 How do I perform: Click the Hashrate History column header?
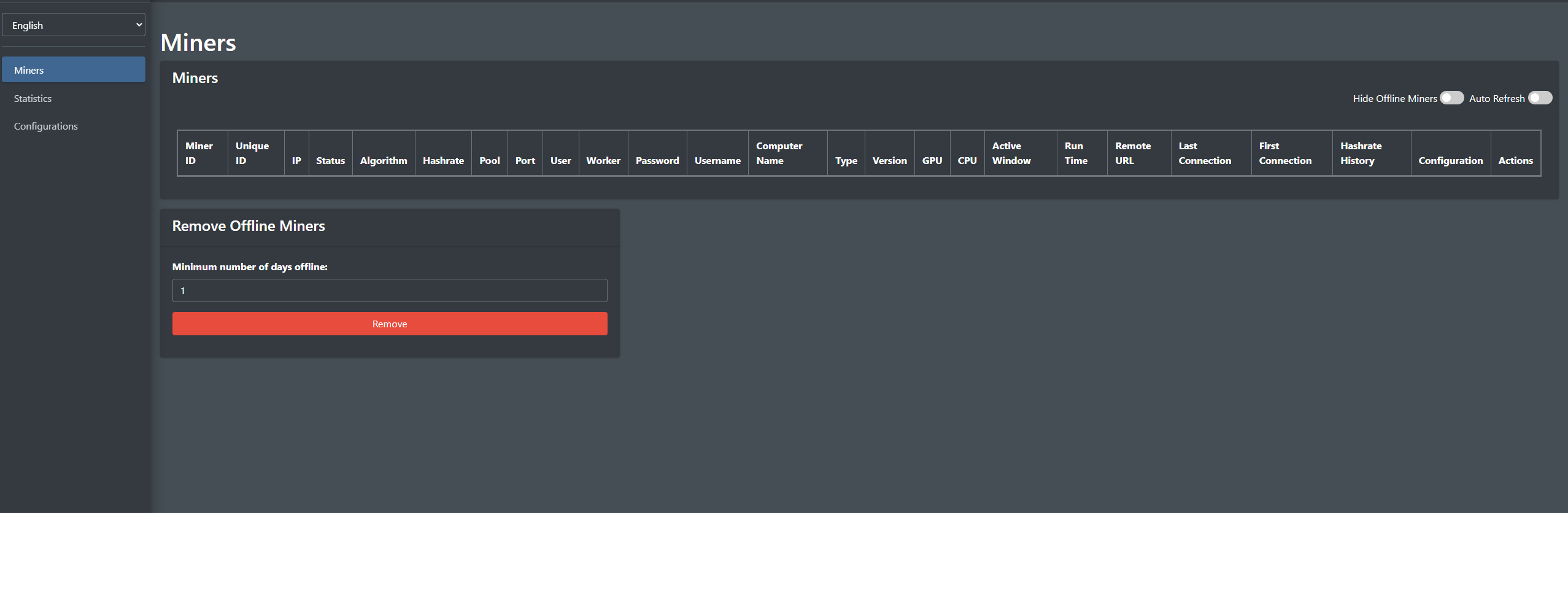pos(1361,153)
